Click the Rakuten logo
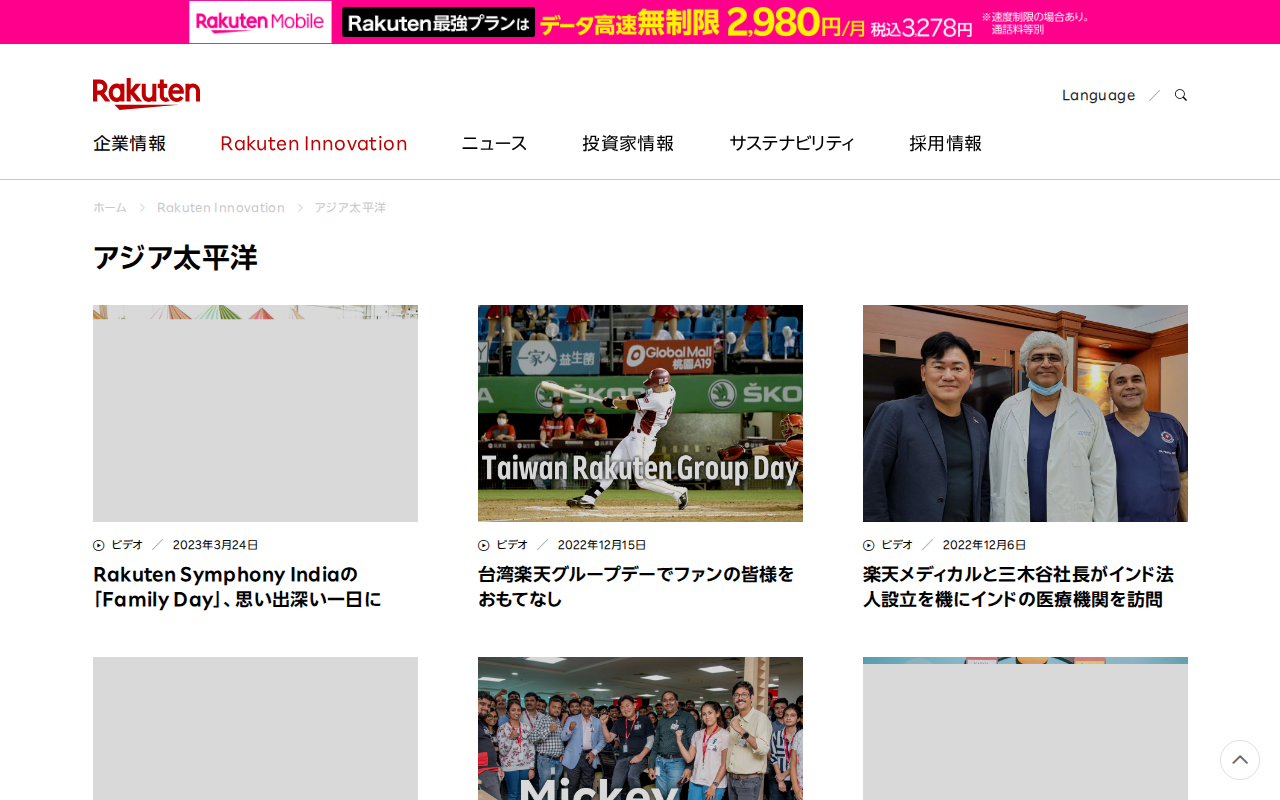 click(x=146, y=93)
